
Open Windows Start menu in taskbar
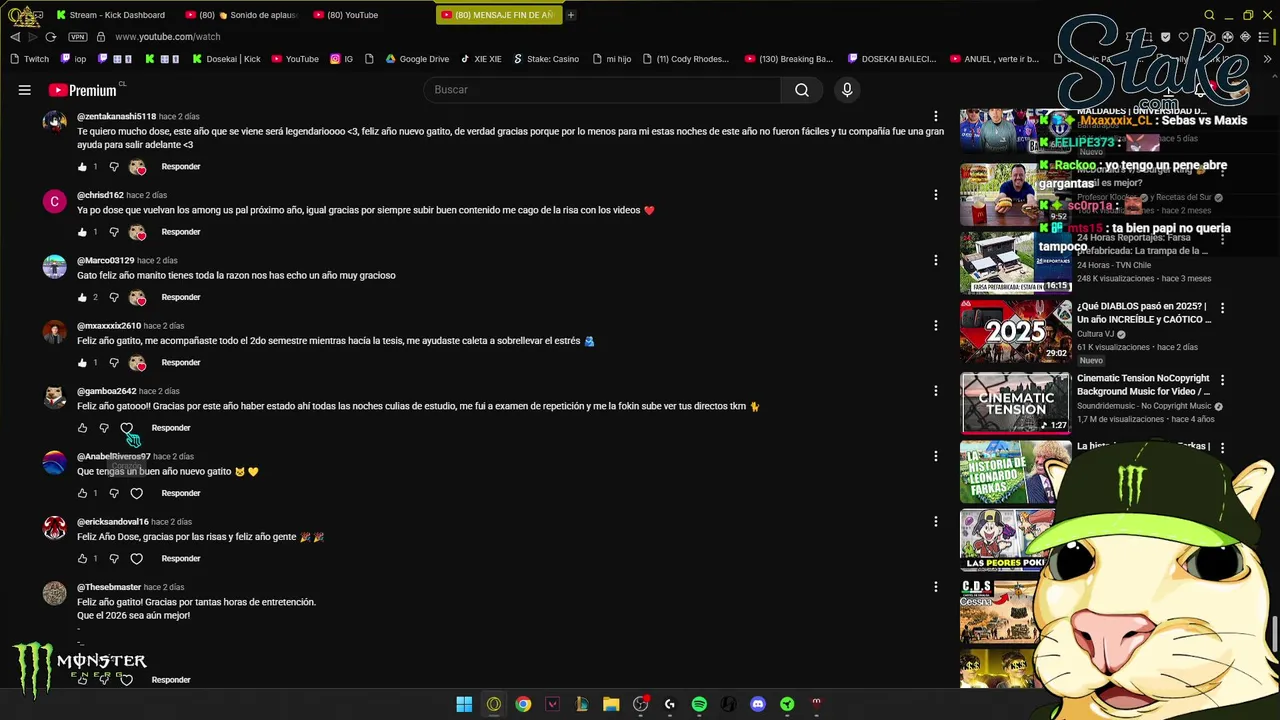click(x=464, y=704)
